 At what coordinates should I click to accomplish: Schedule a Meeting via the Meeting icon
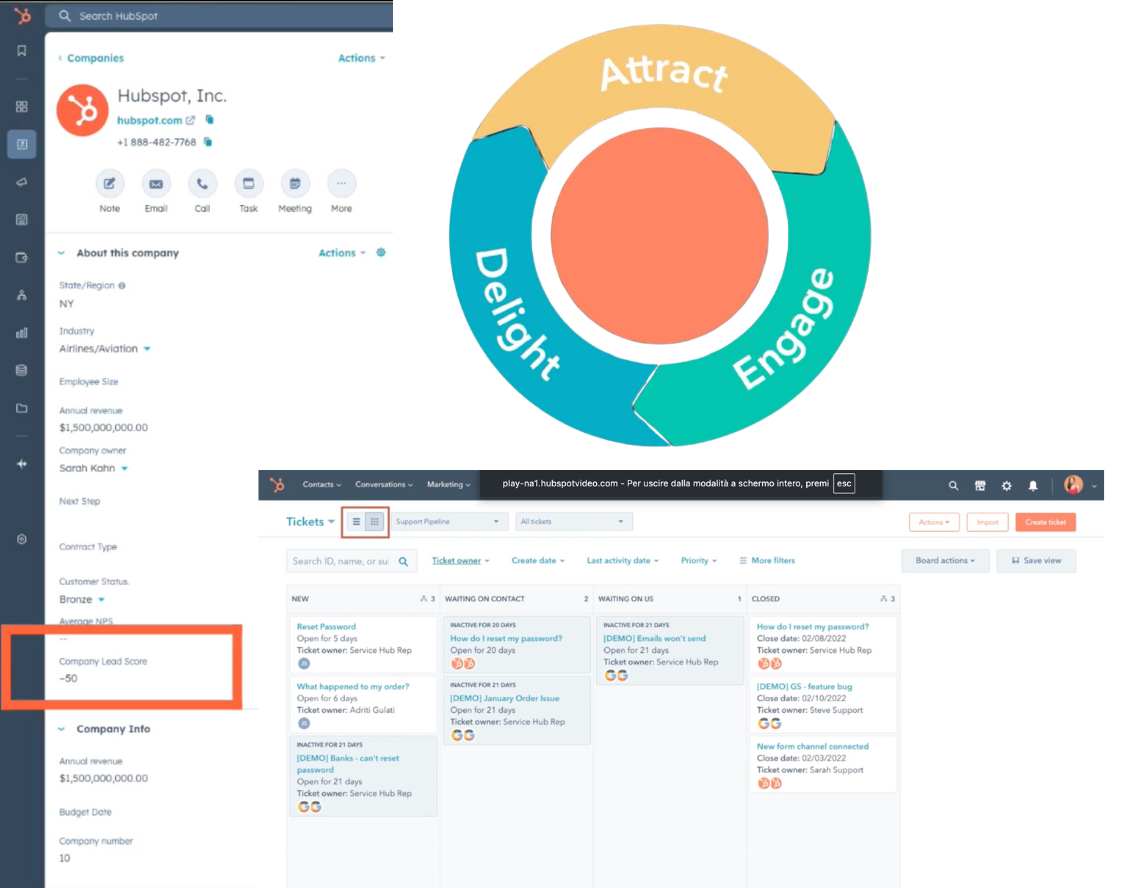[294, 184]
